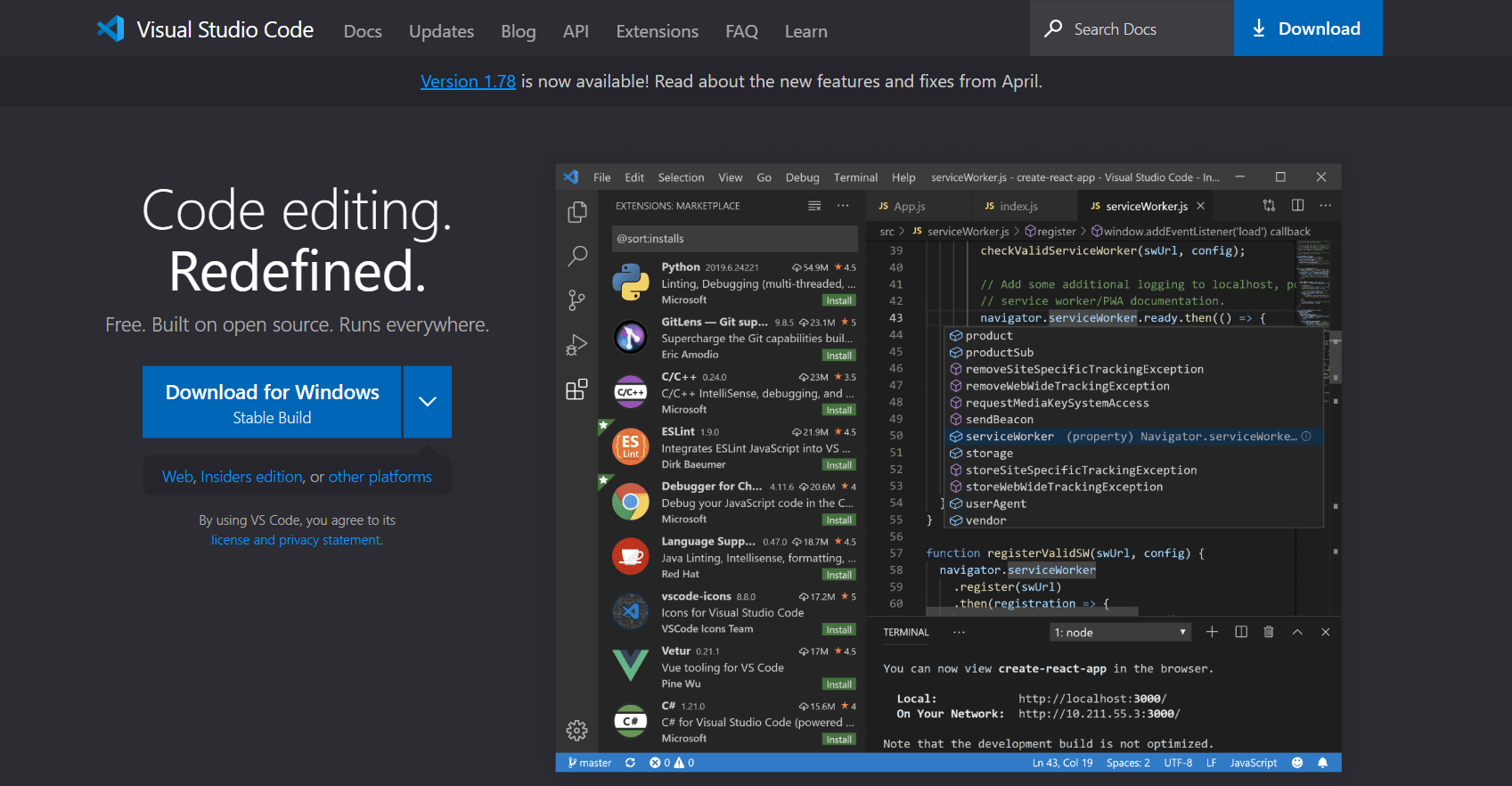Click the master branch in status bar
The height and width of the screenshot is (786, 1512).
[590, 763]
